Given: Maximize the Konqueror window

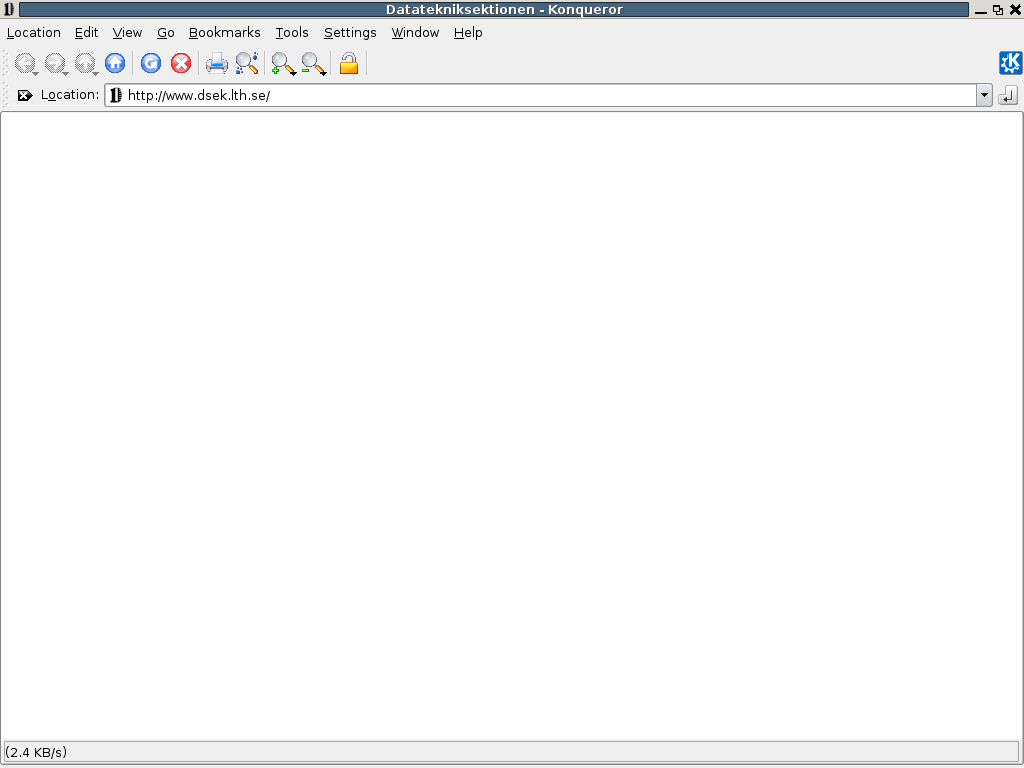Looking at the screenshot, I should point(998,10).
